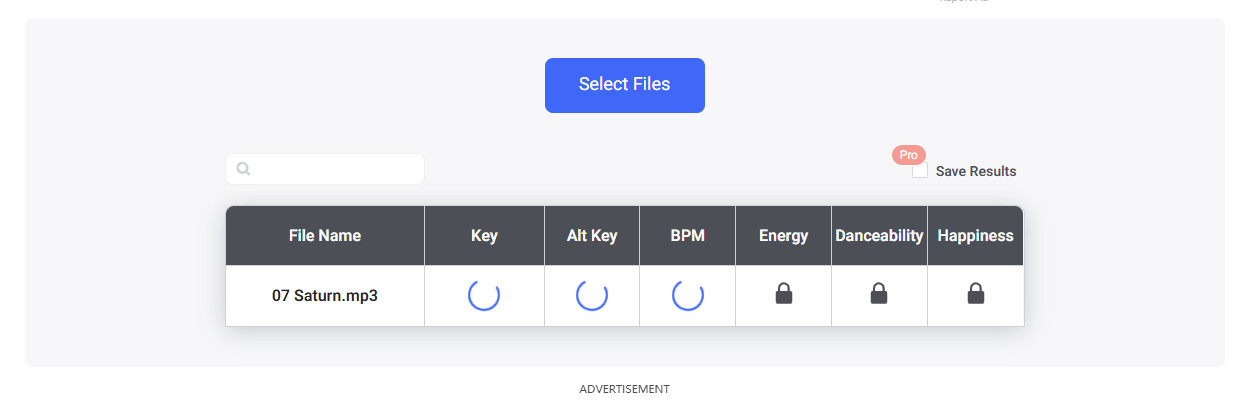The height and width of the screenshot is (414, 1244).
Task: Click the Key column header
Action: [x=484, y=236]
